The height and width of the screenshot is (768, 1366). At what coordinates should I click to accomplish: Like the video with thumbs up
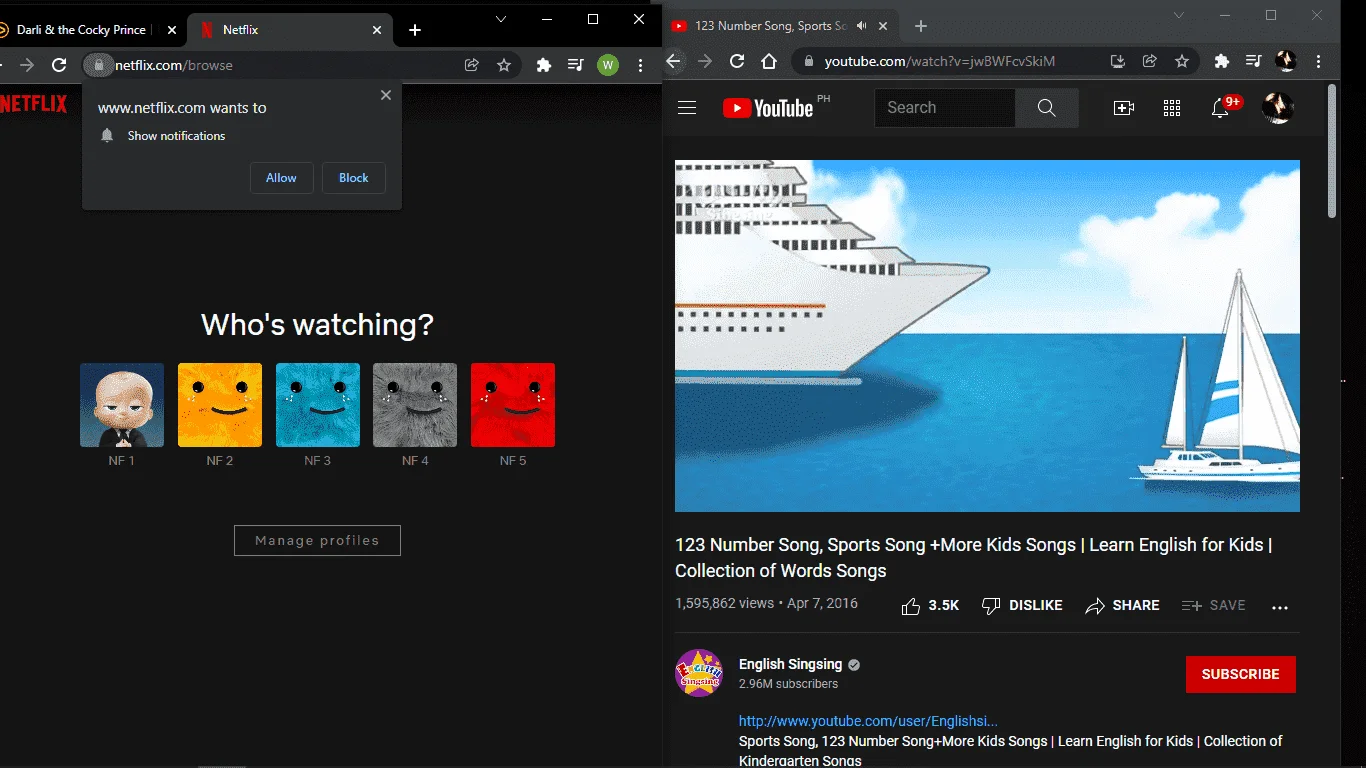(930, 606)
